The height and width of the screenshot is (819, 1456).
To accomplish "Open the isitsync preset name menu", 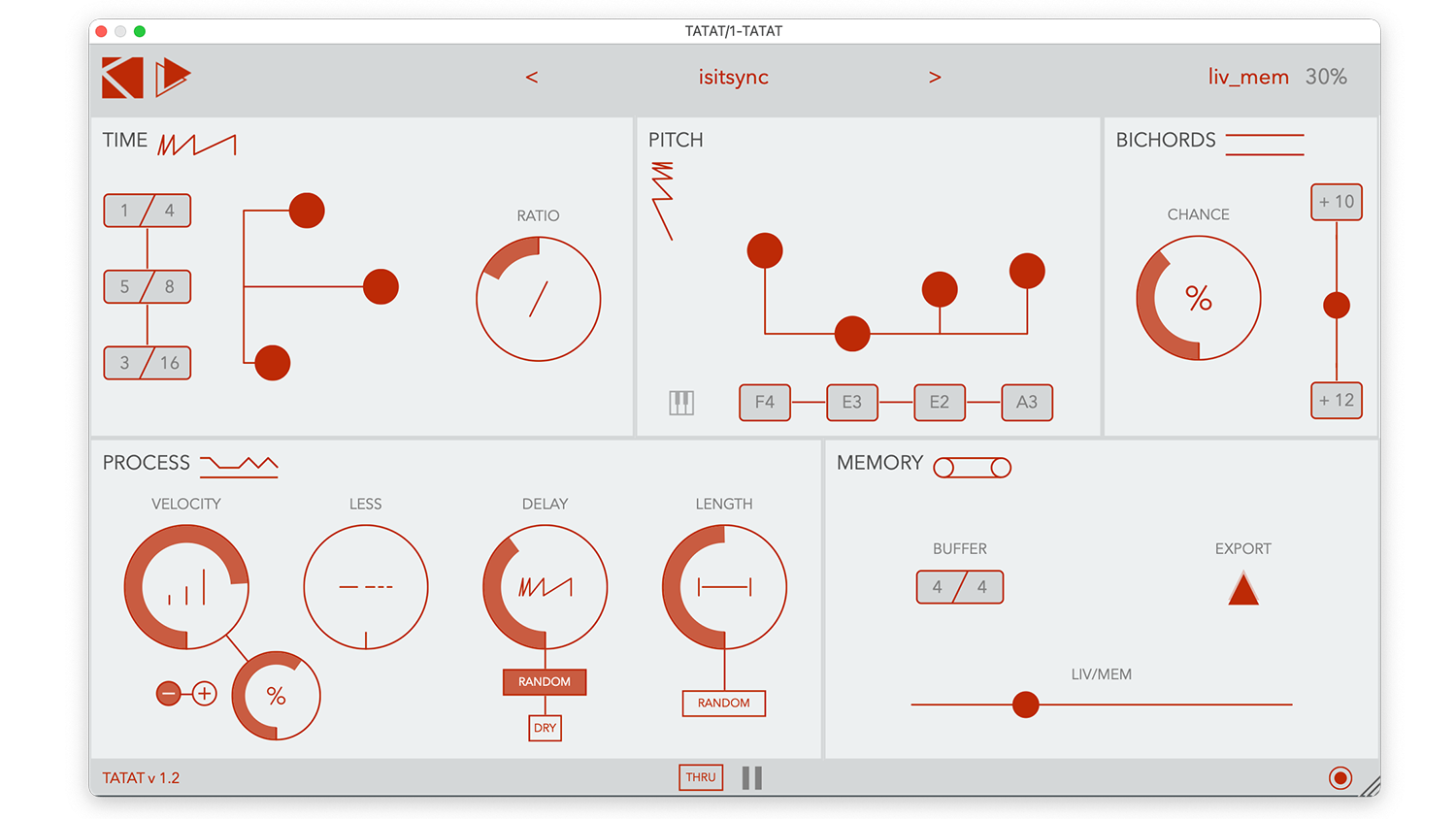I will pos(734,77).
